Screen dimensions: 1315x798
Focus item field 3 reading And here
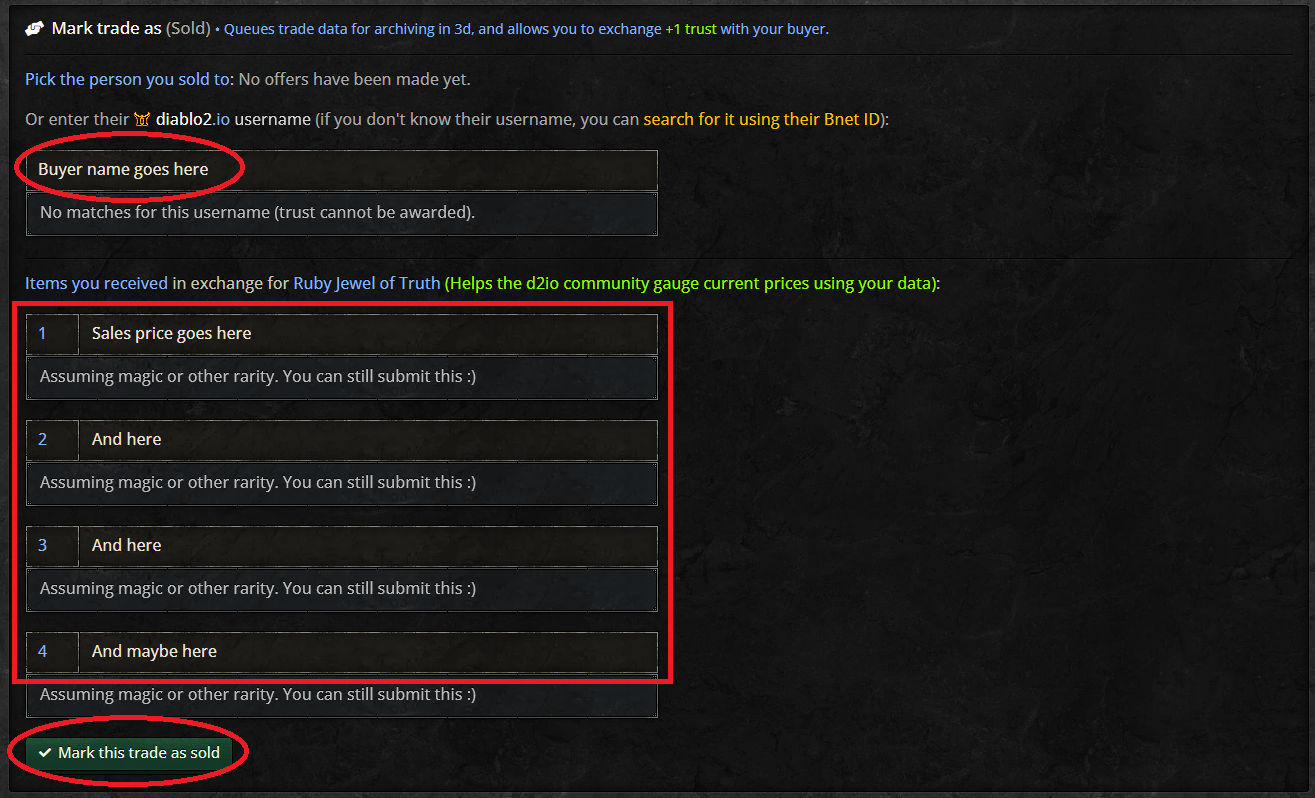pos(368,546)
